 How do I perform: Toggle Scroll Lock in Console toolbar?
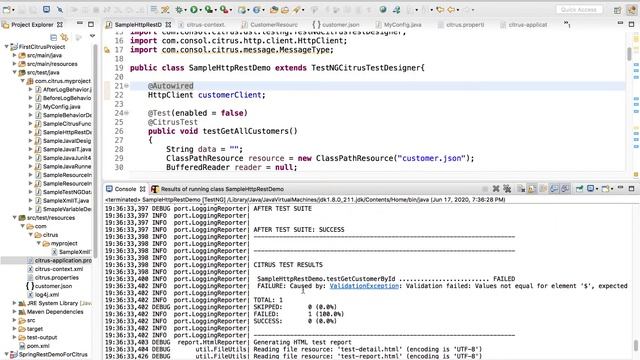click(x=532, y=189)
